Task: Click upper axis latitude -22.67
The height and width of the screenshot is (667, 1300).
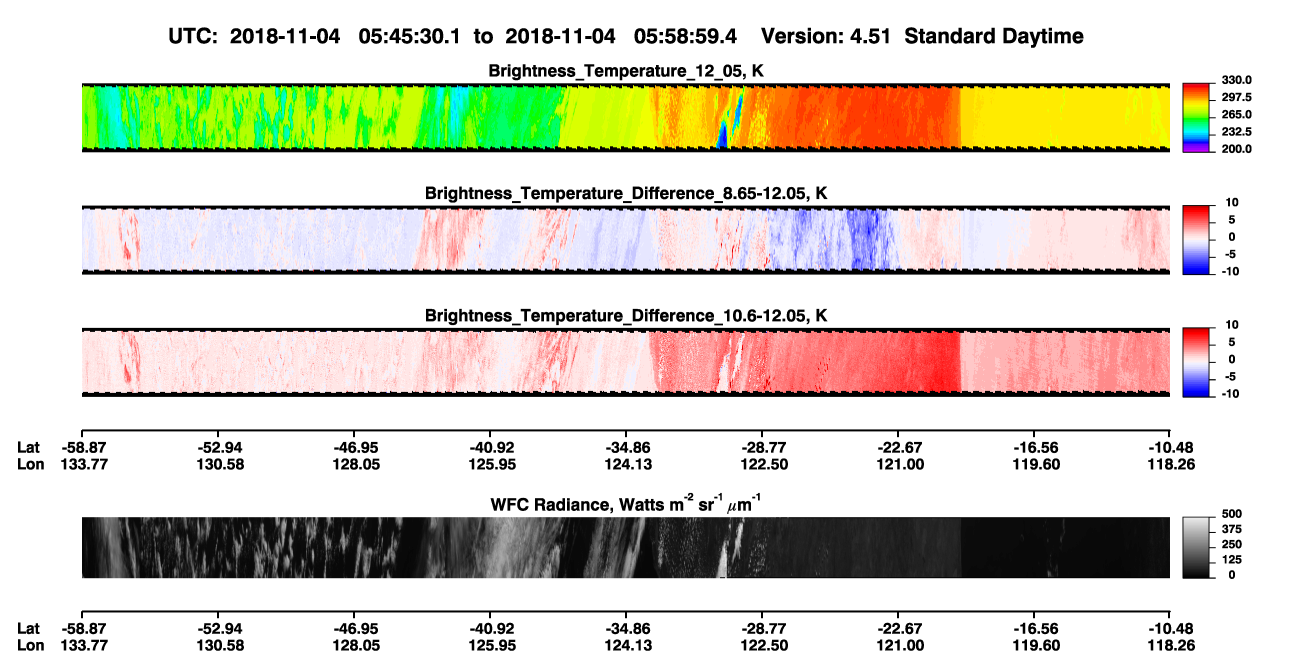Action: pos(898,447)
